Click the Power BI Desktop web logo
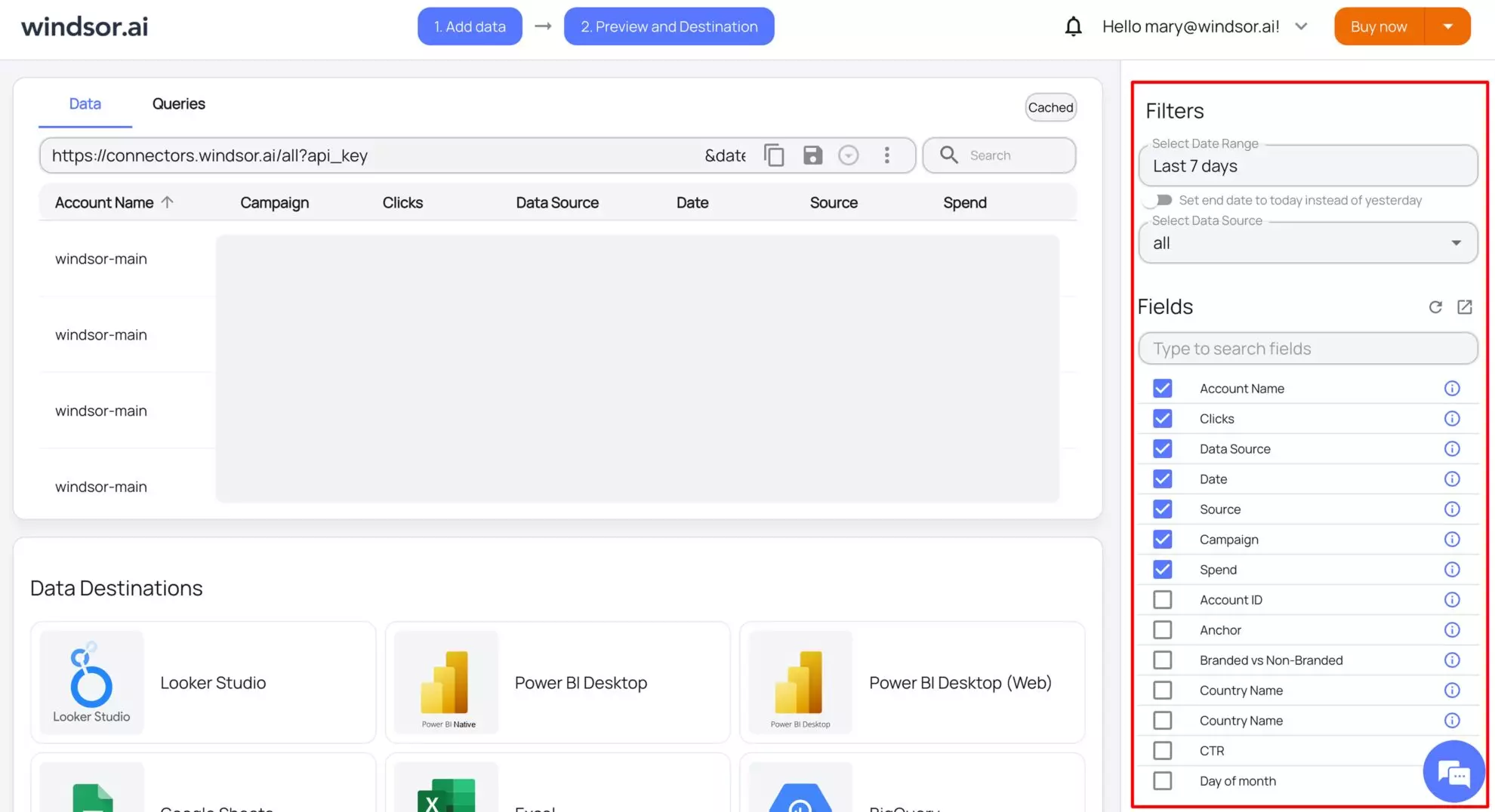The image size is (1495, 812). coord(800,682)
